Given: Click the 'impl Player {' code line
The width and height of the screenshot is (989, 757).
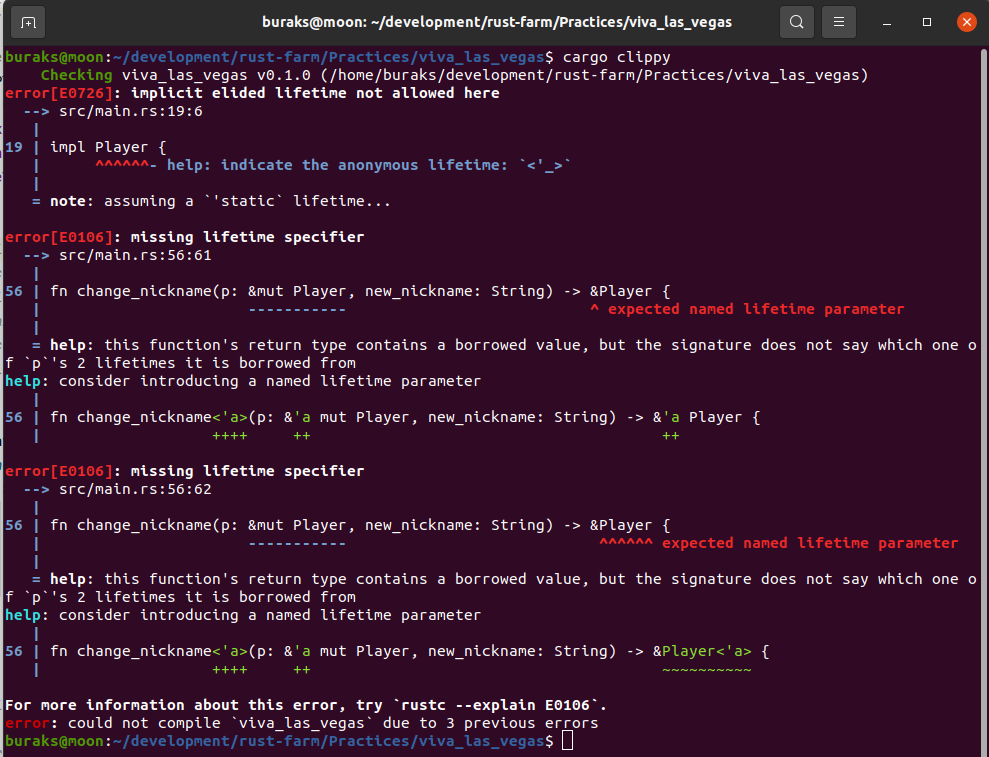Looking at the screenshot, I should tap(108, 147).
